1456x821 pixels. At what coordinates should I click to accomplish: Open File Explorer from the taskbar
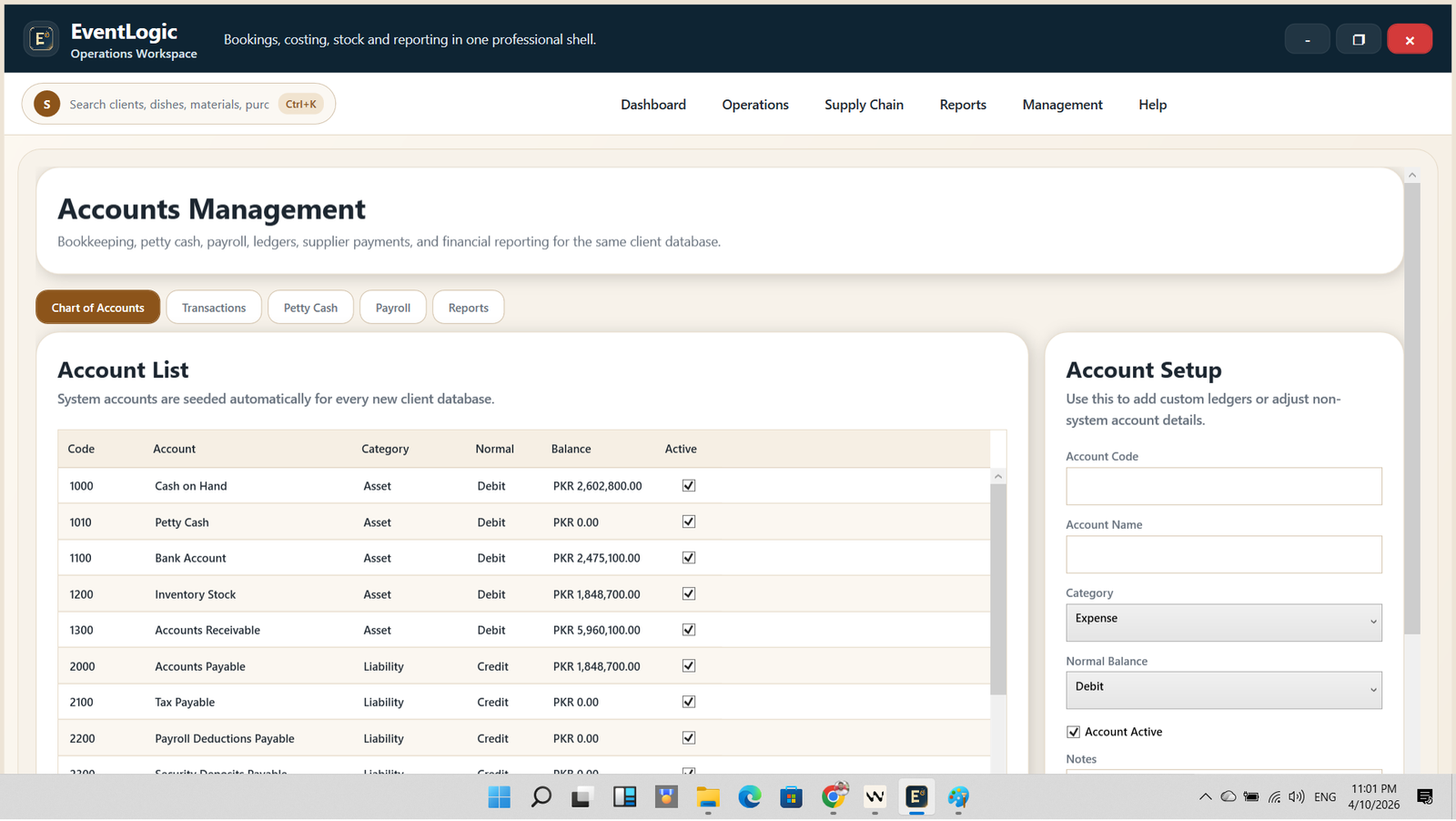coord(707,797)
